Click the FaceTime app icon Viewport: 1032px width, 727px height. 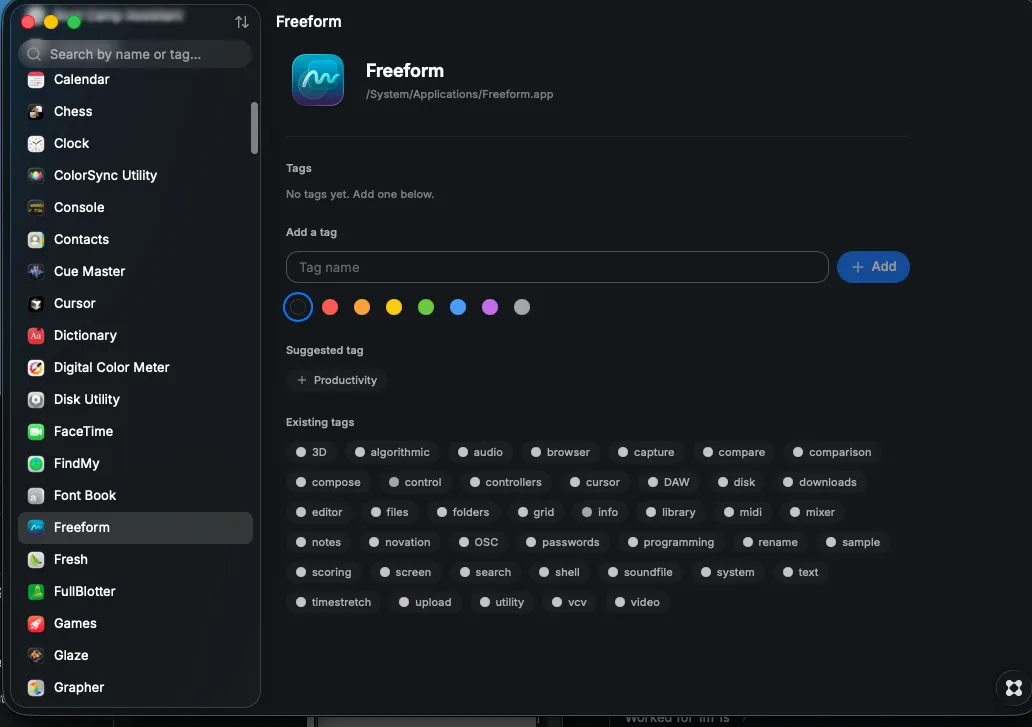click(36, 432)
